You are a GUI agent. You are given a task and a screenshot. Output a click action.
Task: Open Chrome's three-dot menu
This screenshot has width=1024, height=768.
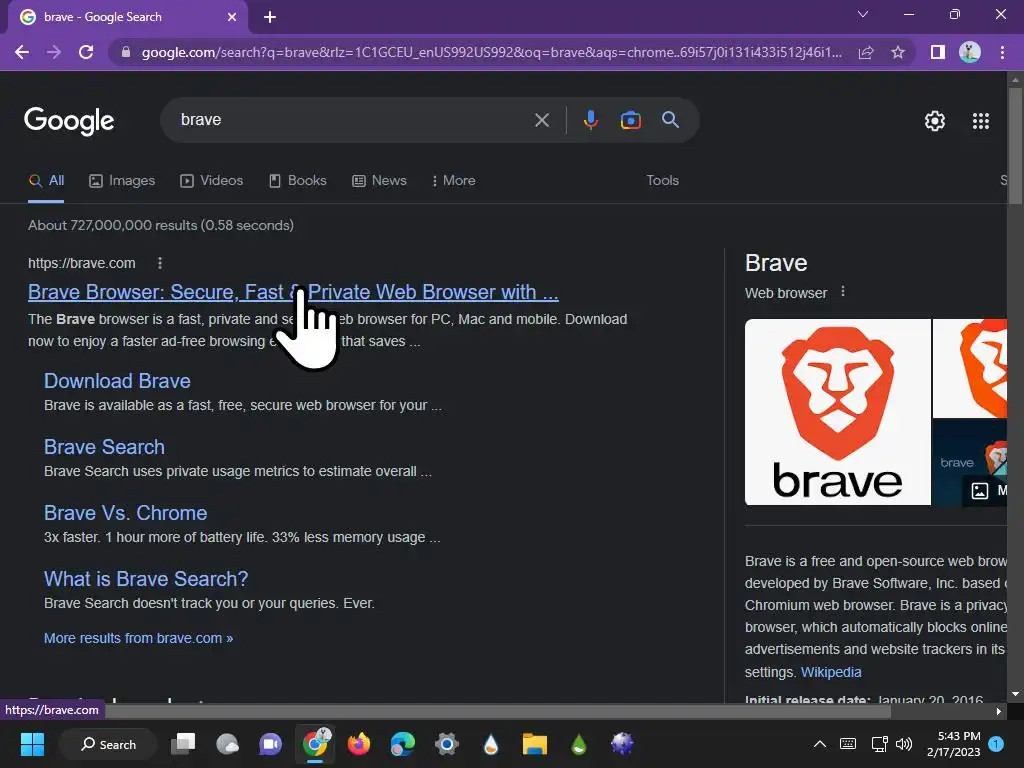1002,52
